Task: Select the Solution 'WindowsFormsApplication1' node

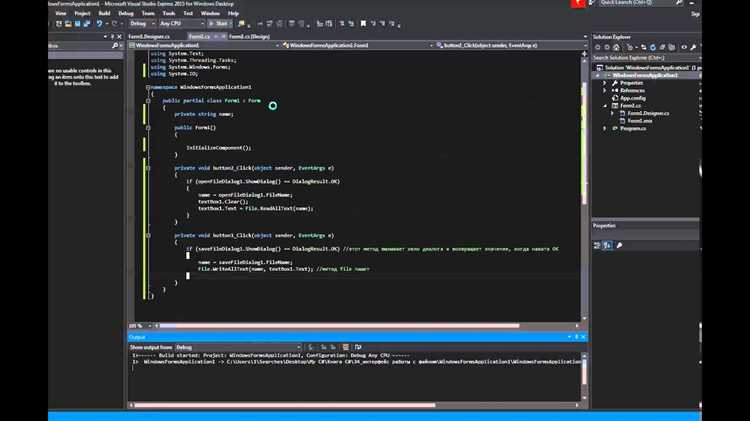Action: click(647, 68)
